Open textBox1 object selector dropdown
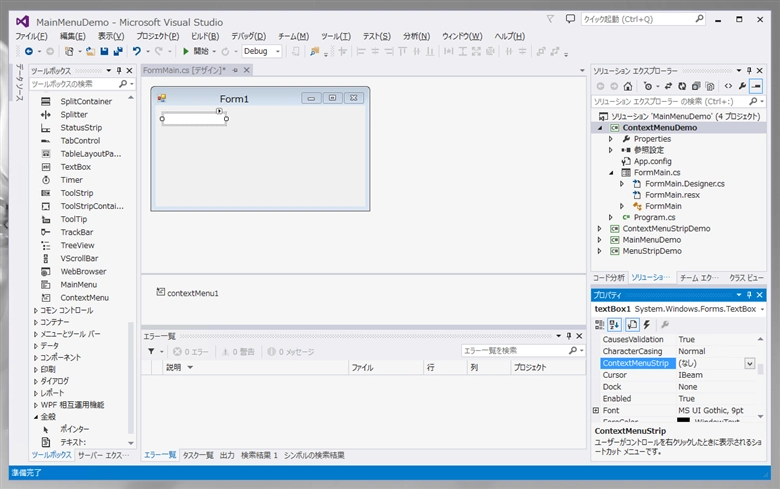The width and height of the screenshot is (780, 489). click(x=762, y=309)
